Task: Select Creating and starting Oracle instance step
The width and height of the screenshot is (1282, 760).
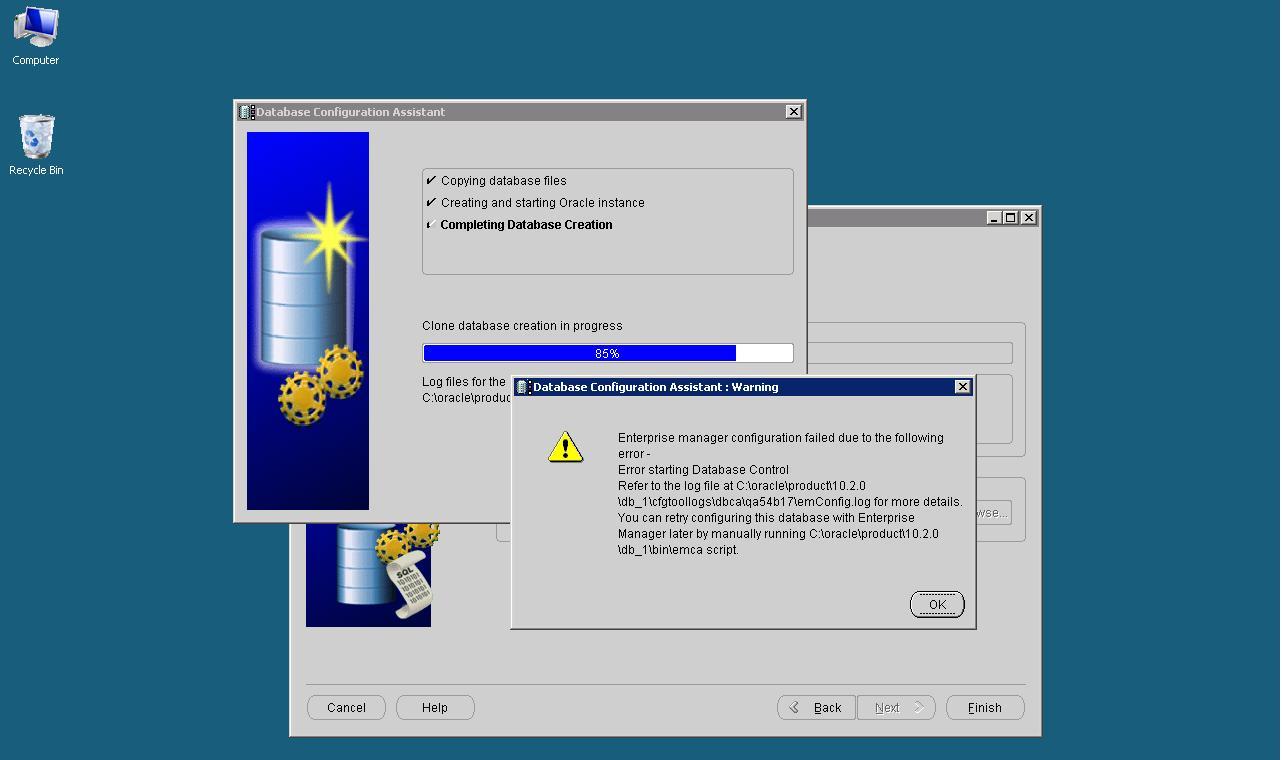Action: click(x=542, y=203)
